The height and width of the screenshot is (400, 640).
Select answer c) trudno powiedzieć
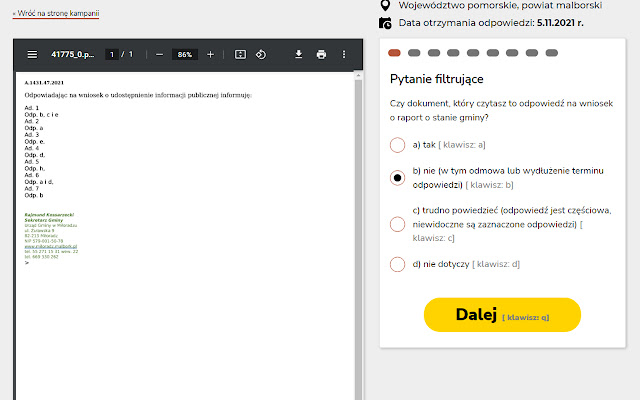click(x=397, y=224)
